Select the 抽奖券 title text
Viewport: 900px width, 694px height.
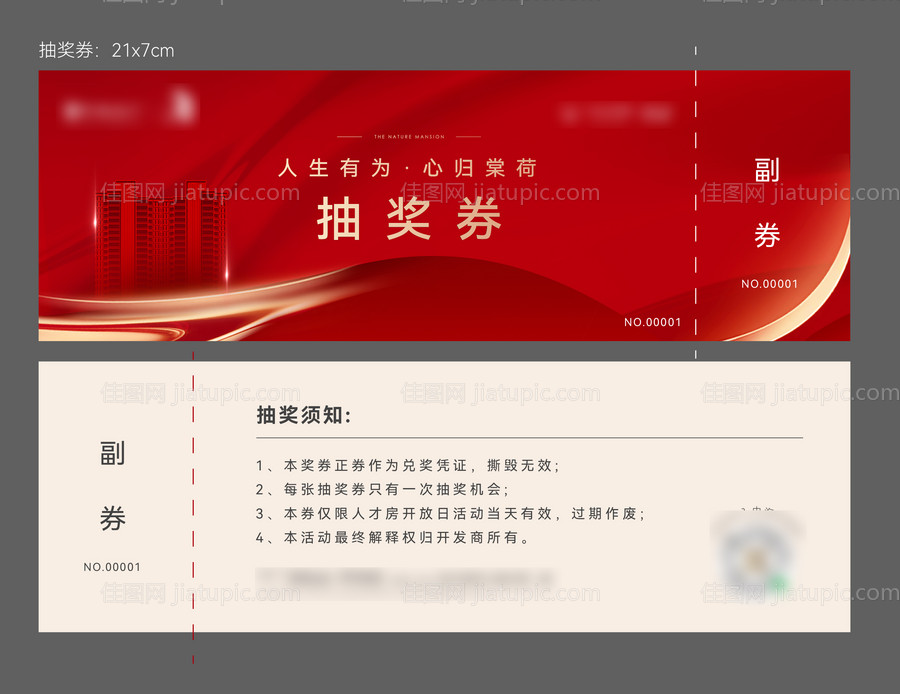point(408,220)
